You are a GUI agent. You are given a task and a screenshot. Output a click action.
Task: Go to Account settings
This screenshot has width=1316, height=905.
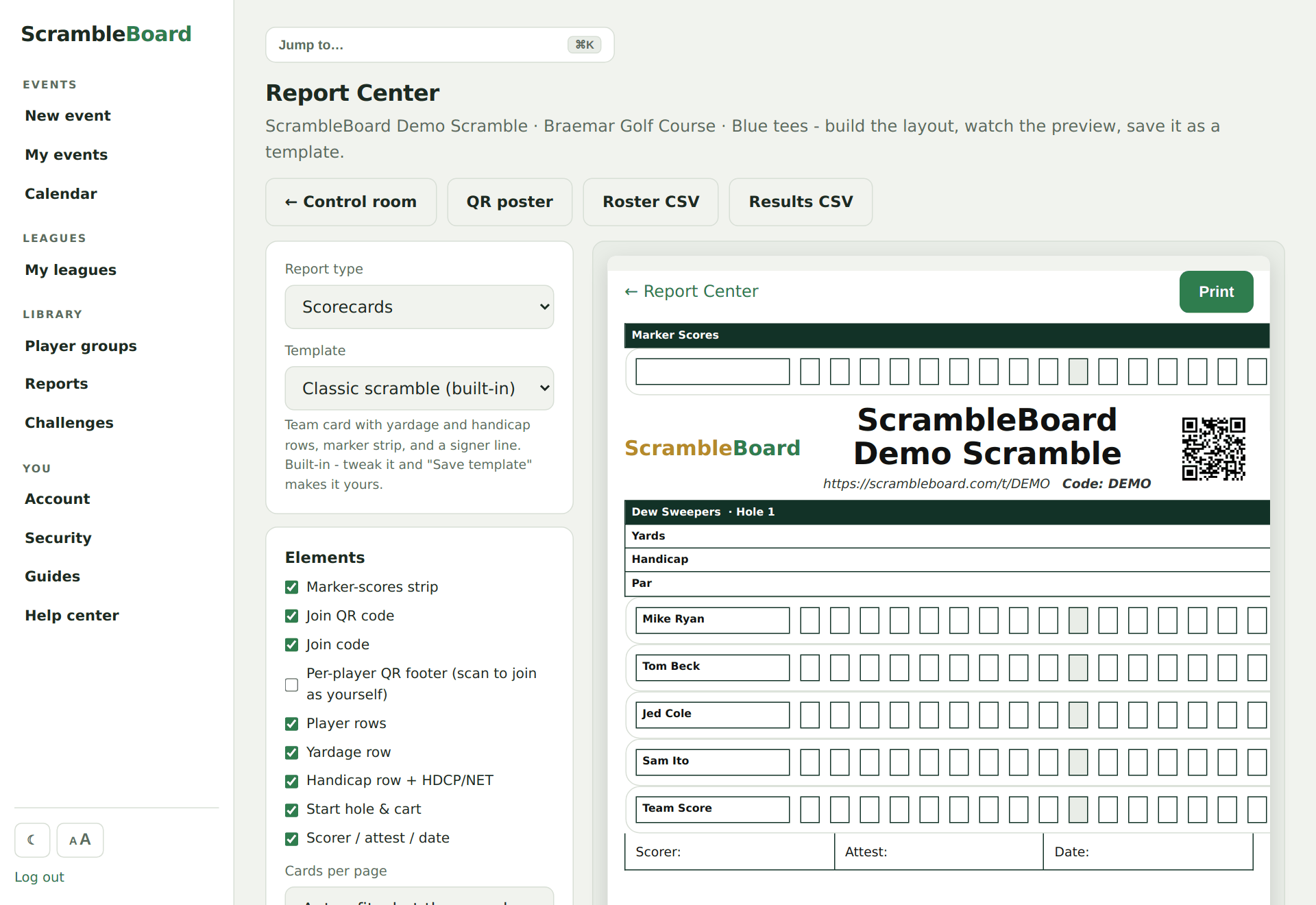coord(58,499)
